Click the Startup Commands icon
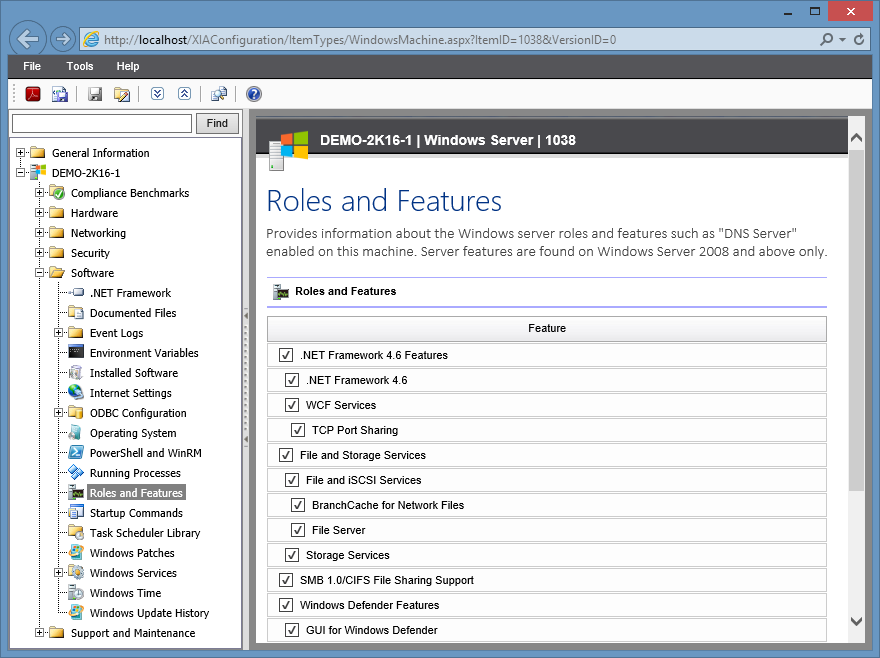880x658 pixels. (x=76, y=513)
